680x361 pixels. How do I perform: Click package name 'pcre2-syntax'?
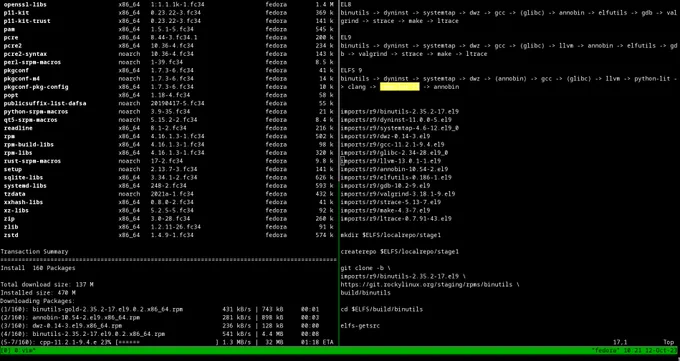[25, 54]
